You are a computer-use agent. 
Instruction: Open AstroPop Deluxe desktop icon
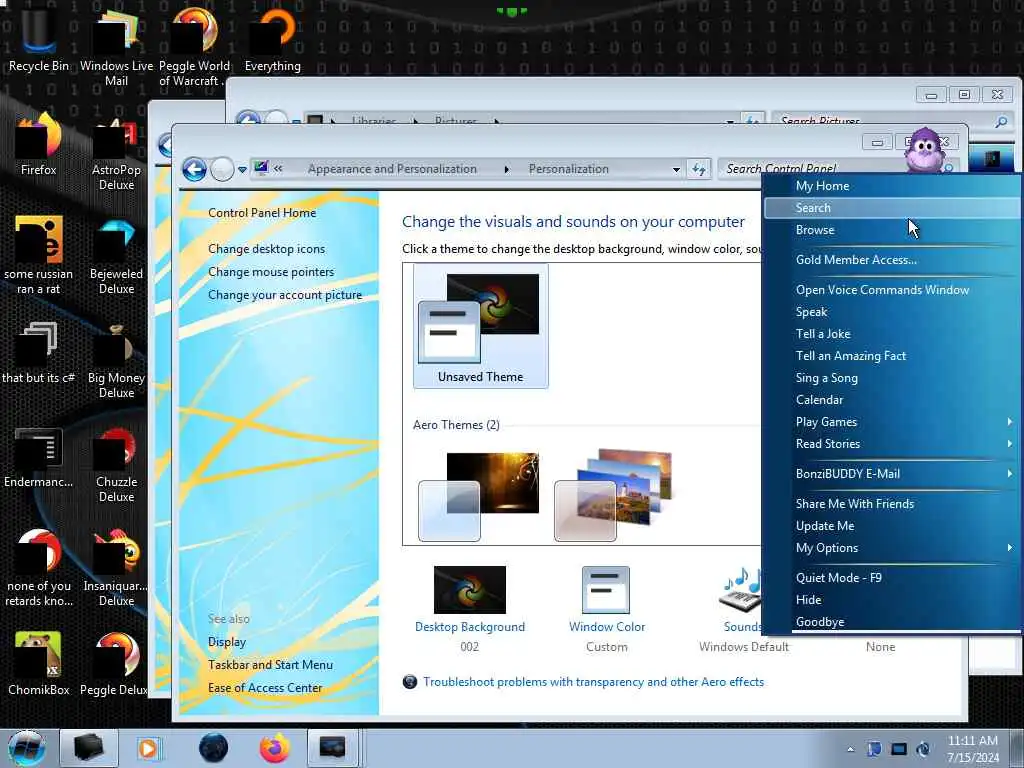(x=116, y=152)
